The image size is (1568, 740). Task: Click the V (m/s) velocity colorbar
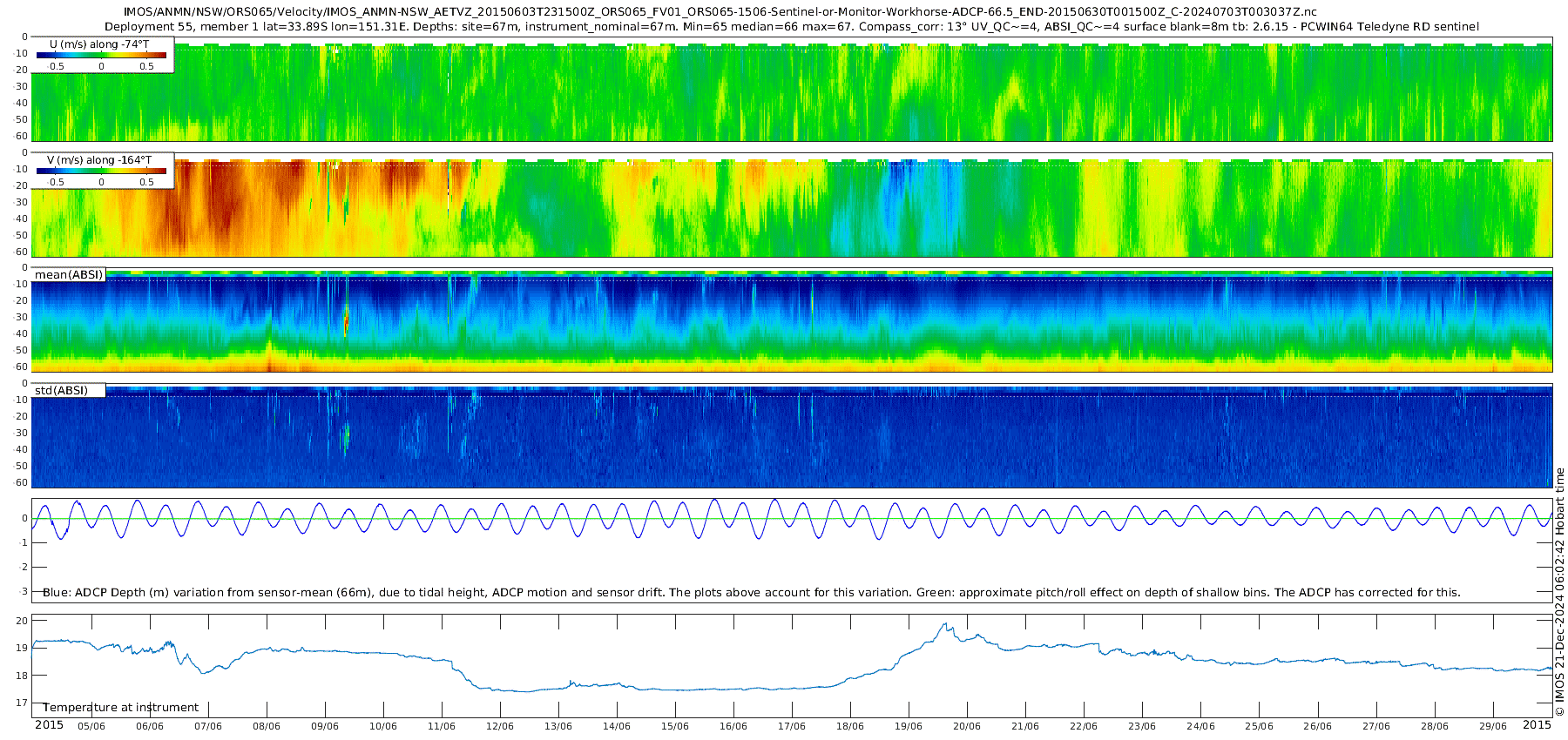pos(101,172)
